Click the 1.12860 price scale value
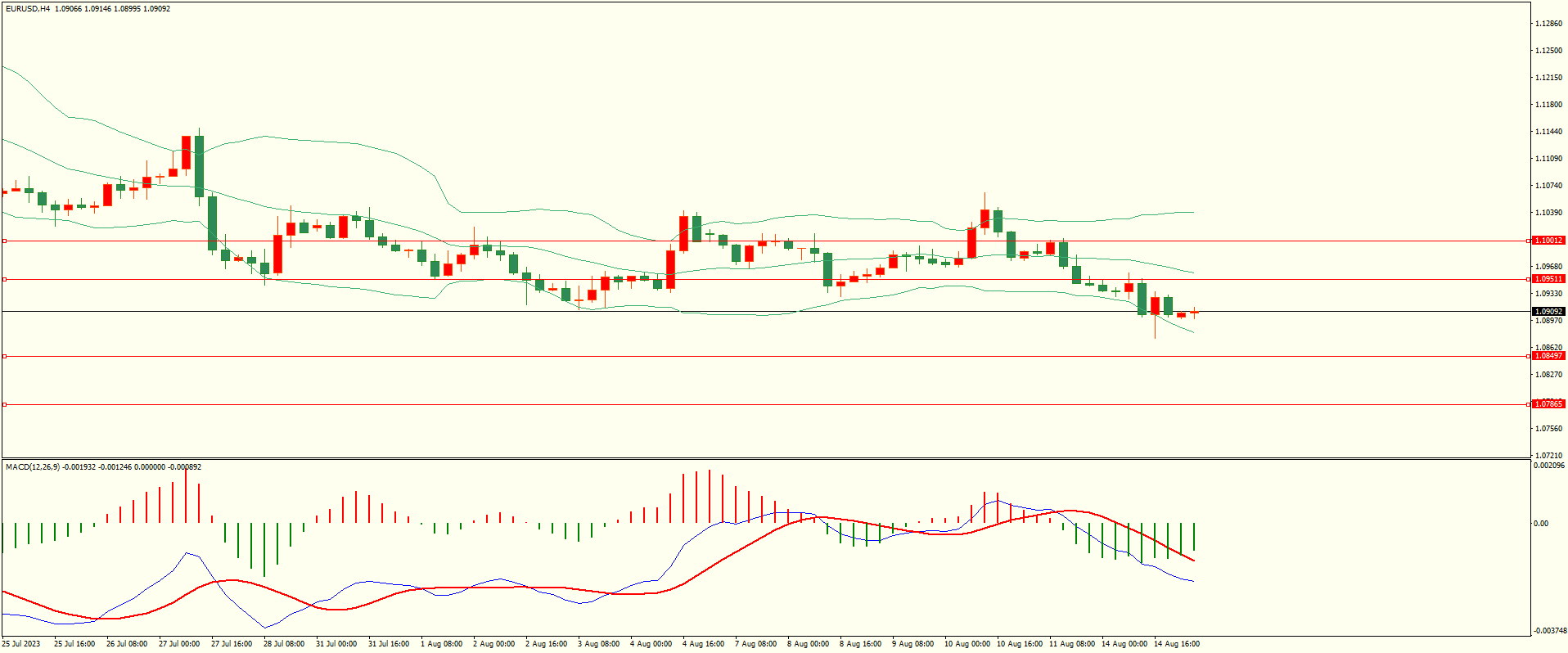This screenshot has width=1568, height=653. coord(1548,24)
